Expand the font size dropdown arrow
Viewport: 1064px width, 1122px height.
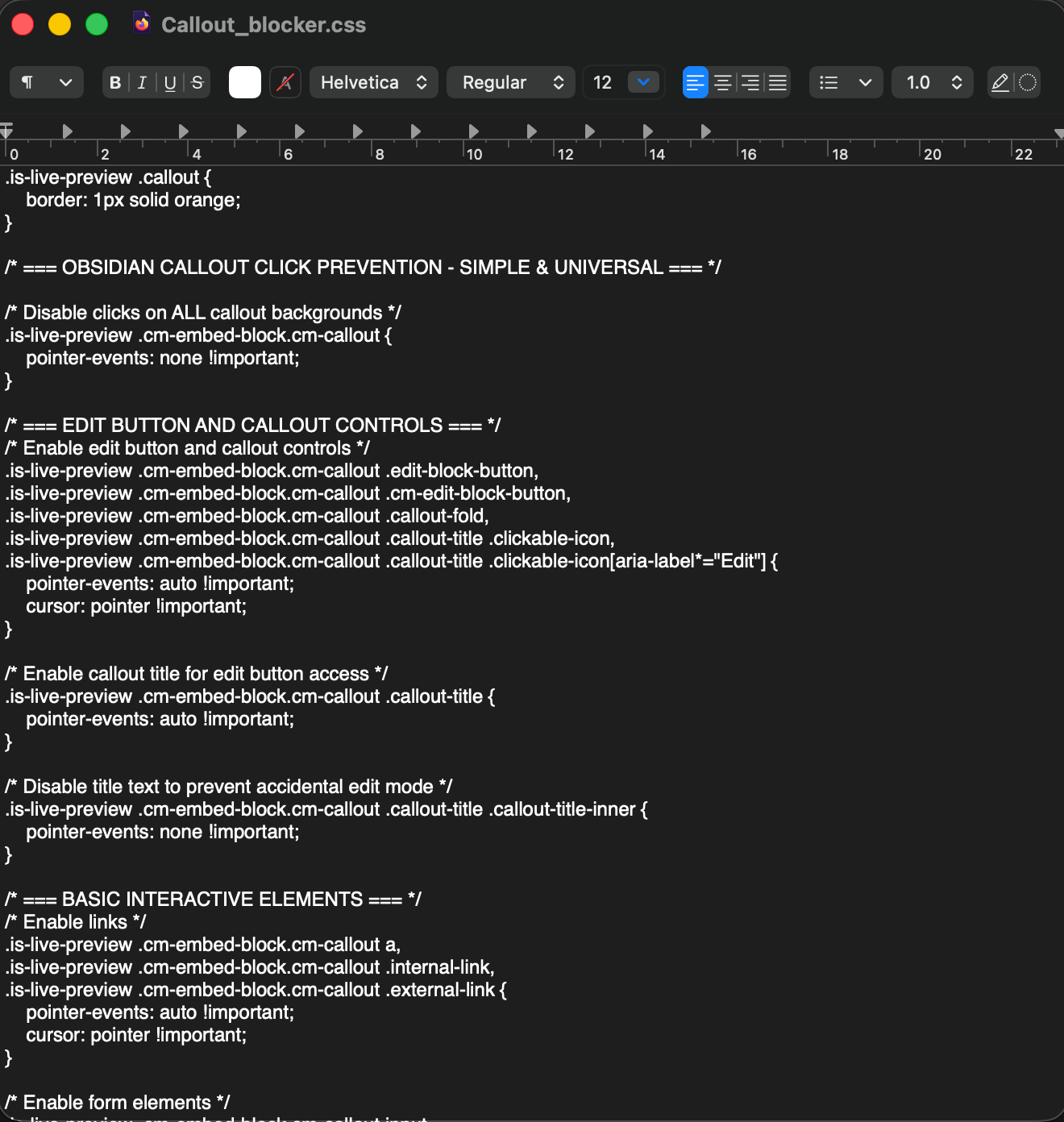point(643,82)
